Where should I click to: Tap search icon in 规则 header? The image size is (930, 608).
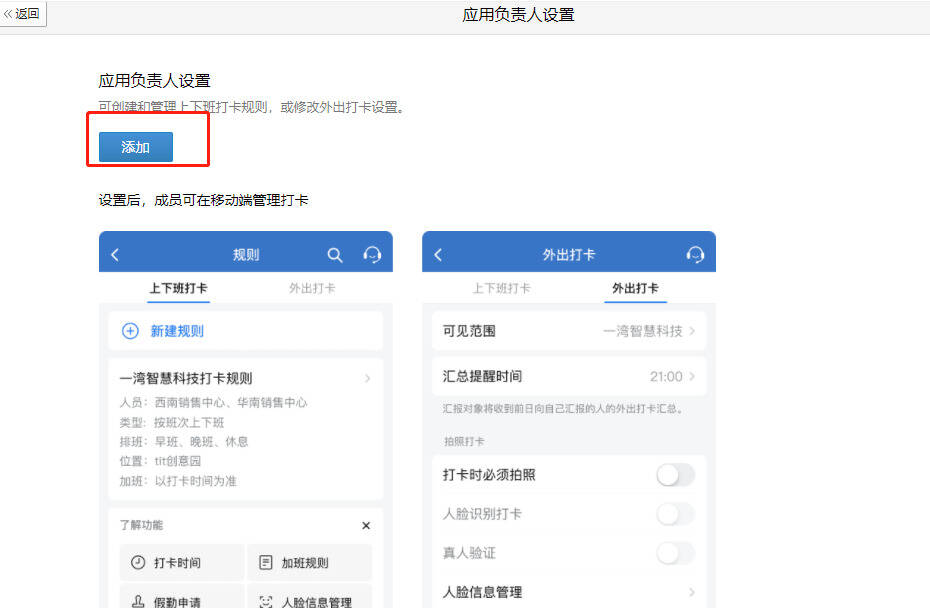[335, 255]
